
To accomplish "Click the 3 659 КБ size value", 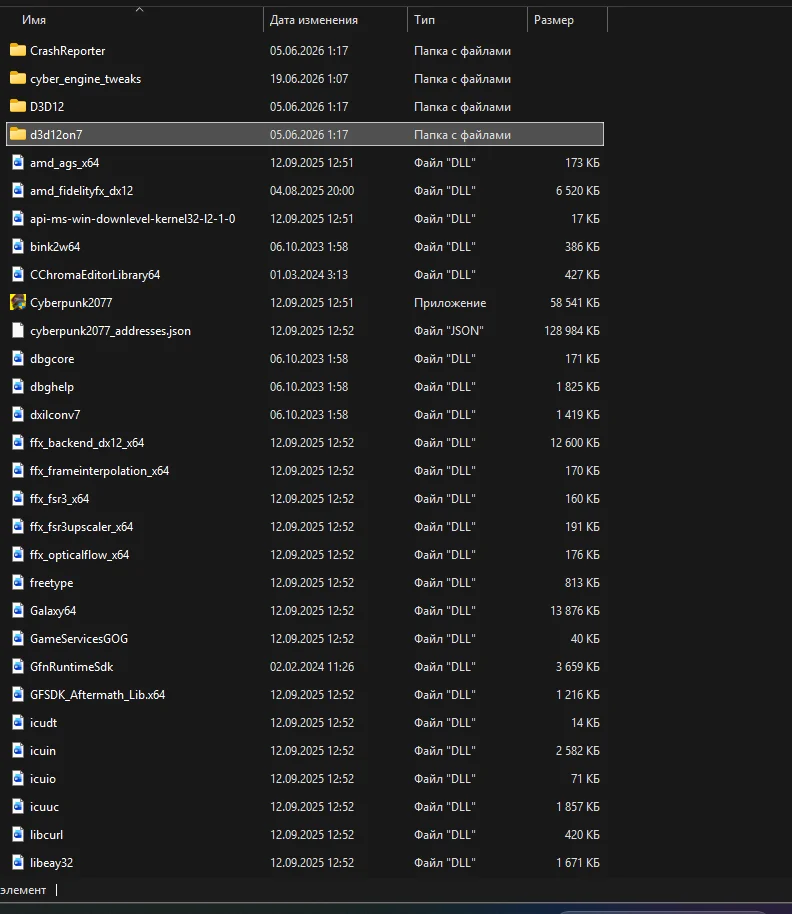I will (x=578, y=666).
